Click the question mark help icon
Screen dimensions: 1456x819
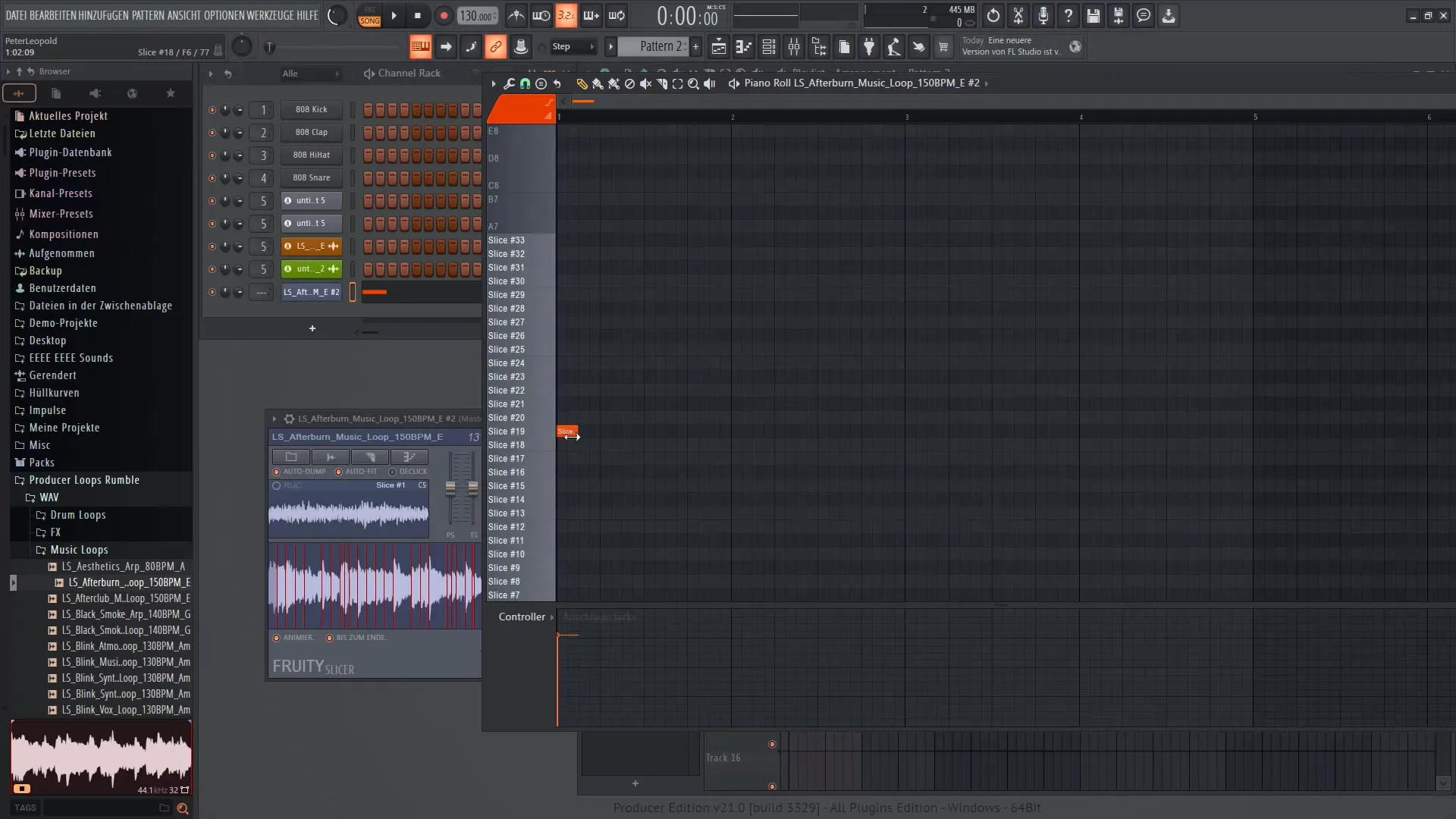tap(1068, 15)
